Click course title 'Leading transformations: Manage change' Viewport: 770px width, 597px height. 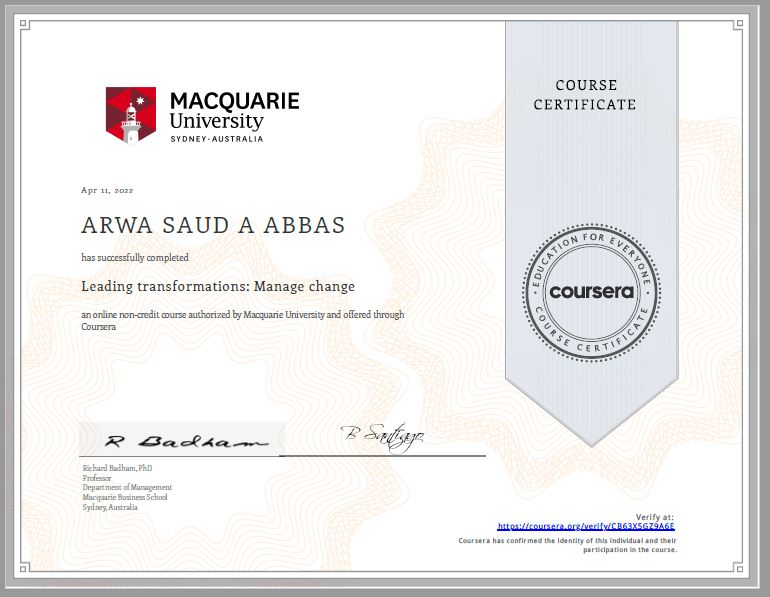point(218,286)
